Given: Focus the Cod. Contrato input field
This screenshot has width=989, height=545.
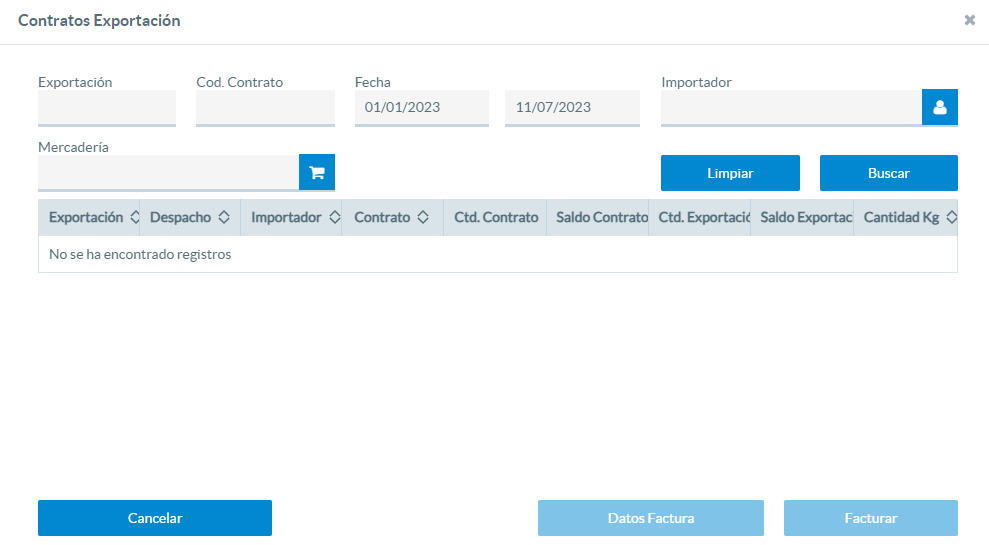Looking at the screenshot, I should (266, 107).
